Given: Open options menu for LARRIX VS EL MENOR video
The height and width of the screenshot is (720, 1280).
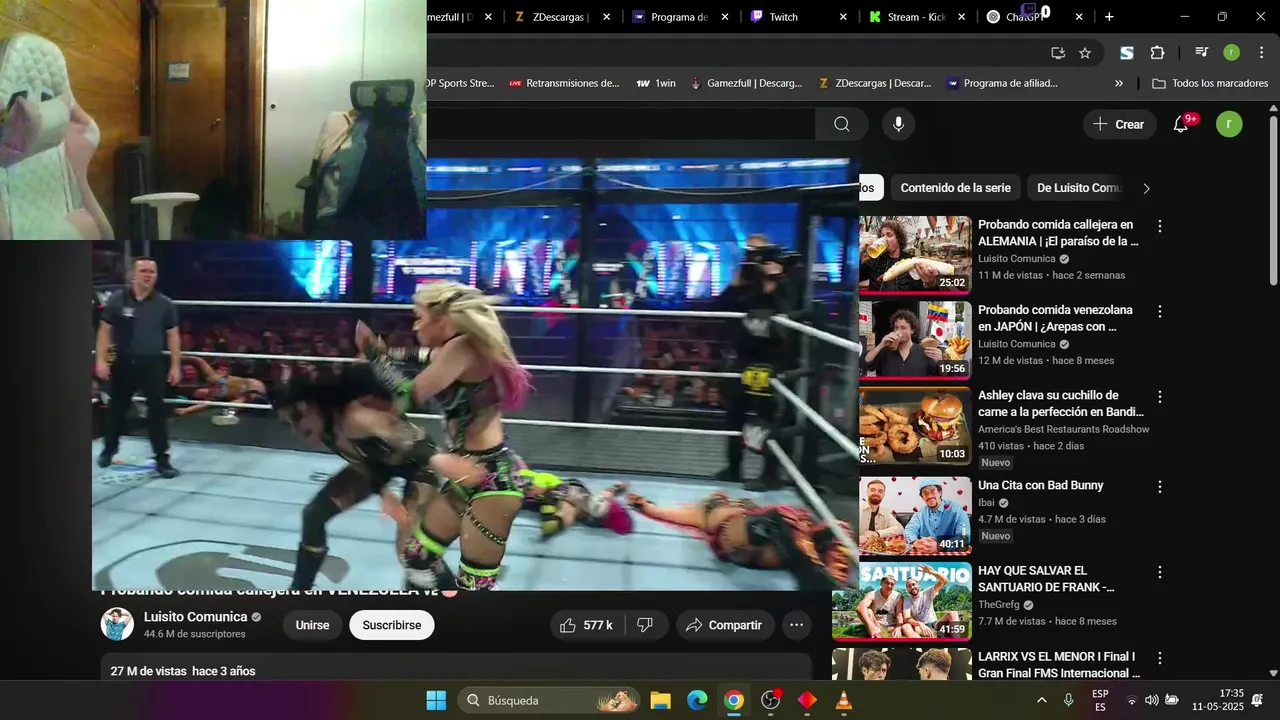Looking at the screenshot, I should [1160, 659].
